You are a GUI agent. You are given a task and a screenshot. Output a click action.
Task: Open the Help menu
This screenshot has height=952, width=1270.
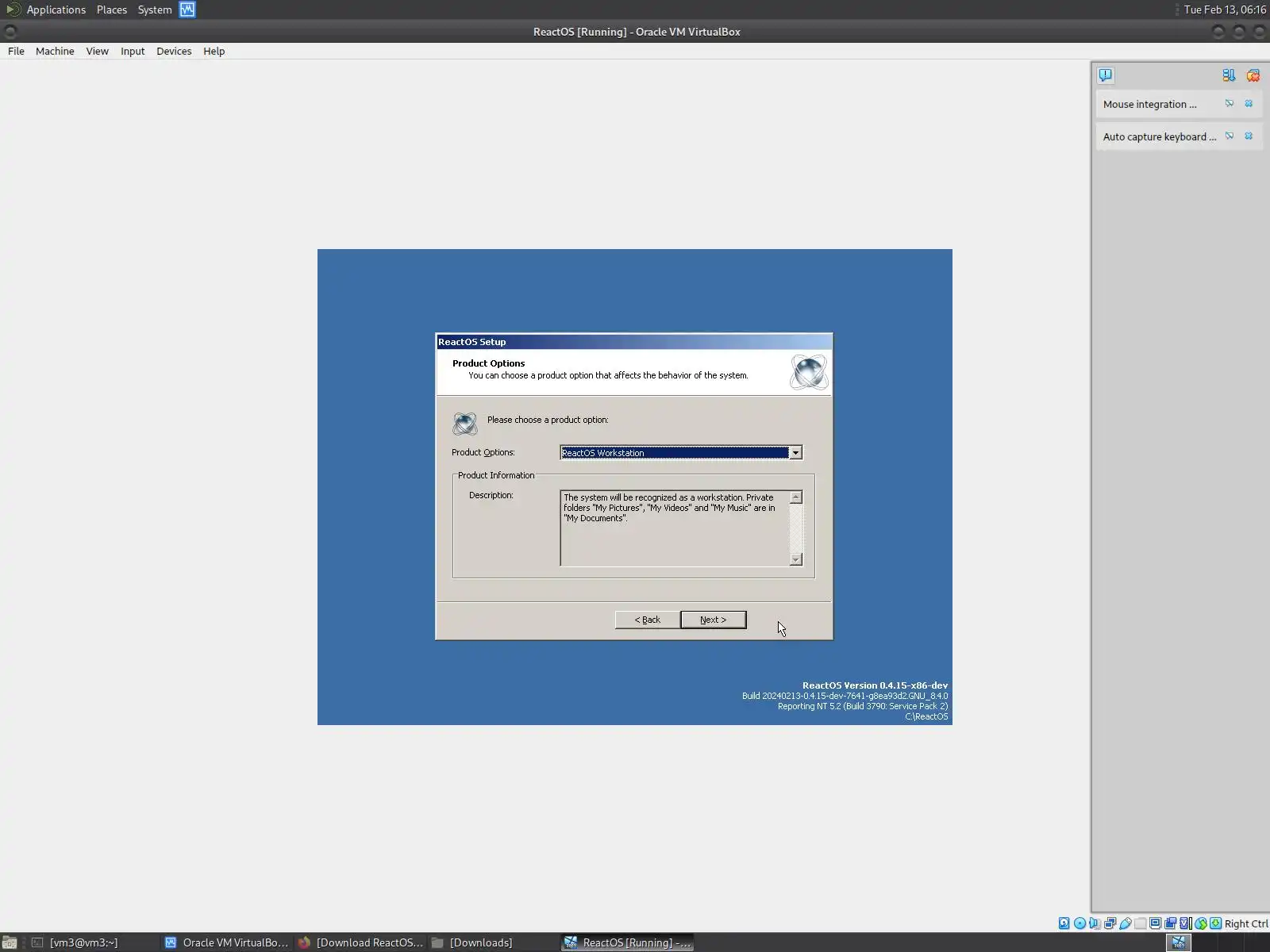(x=214, y=51)
